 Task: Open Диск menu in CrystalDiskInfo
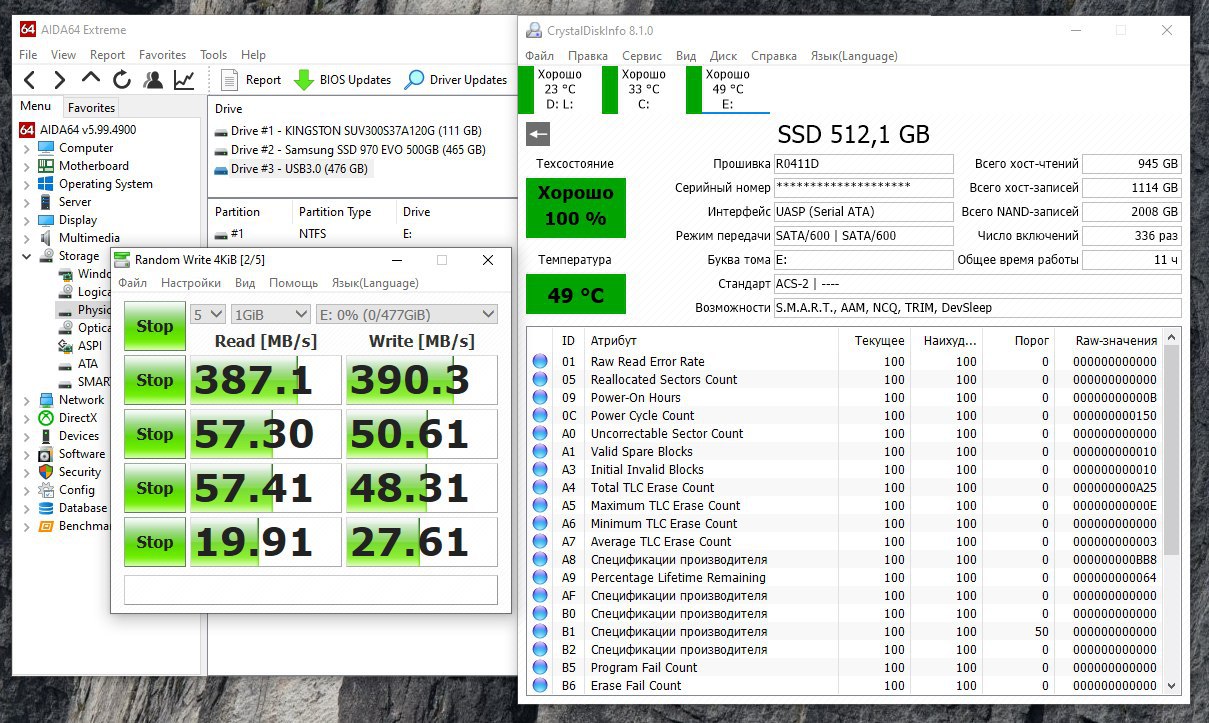723,56
